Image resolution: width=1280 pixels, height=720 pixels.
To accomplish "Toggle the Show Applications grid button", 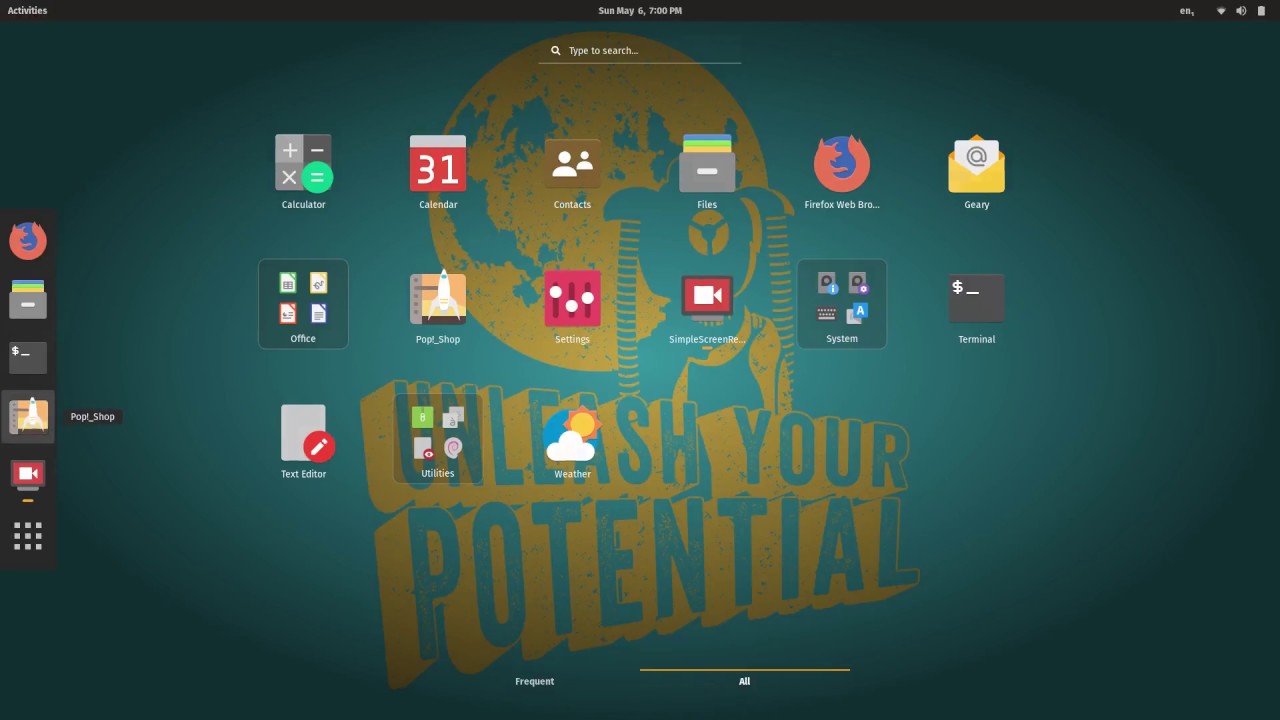I will click(28, 536).
